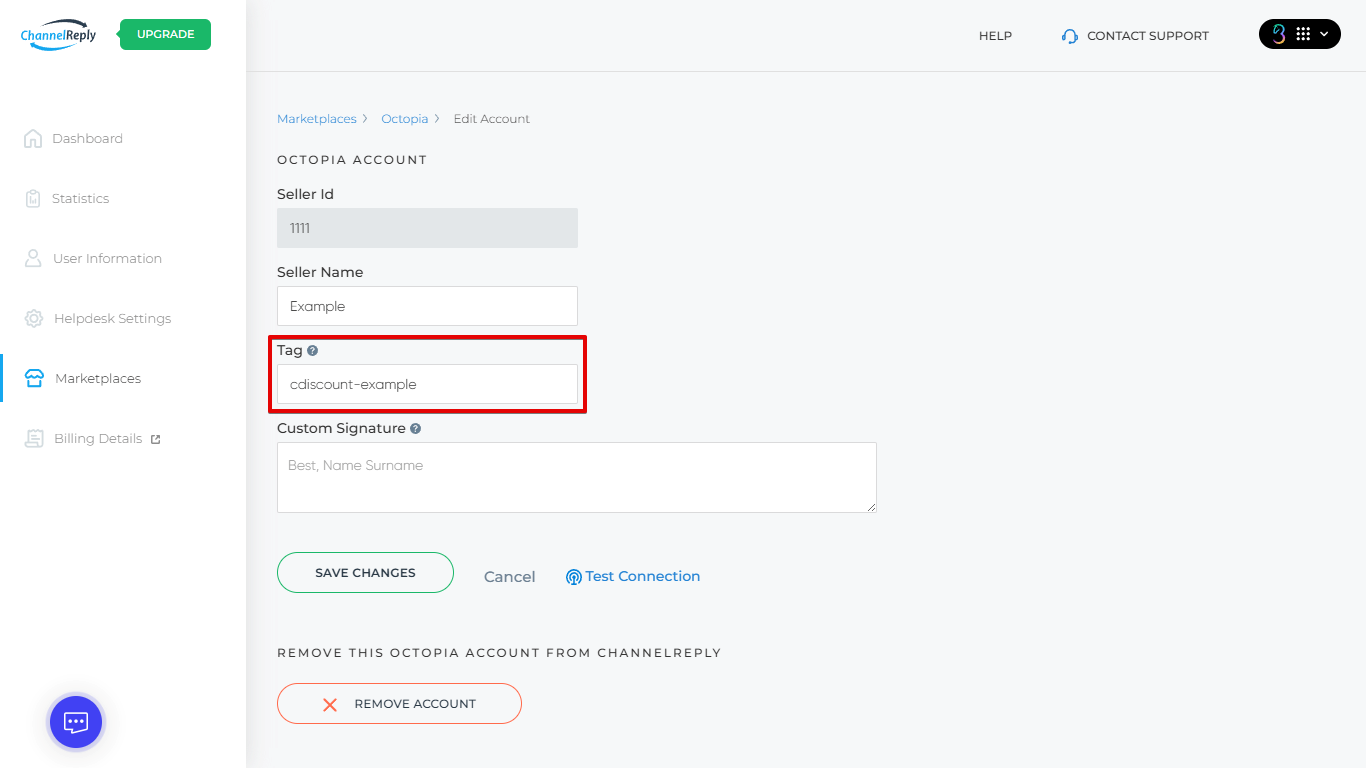
Task: Click the Statistics clipboard icon
Action: (33, 198)
